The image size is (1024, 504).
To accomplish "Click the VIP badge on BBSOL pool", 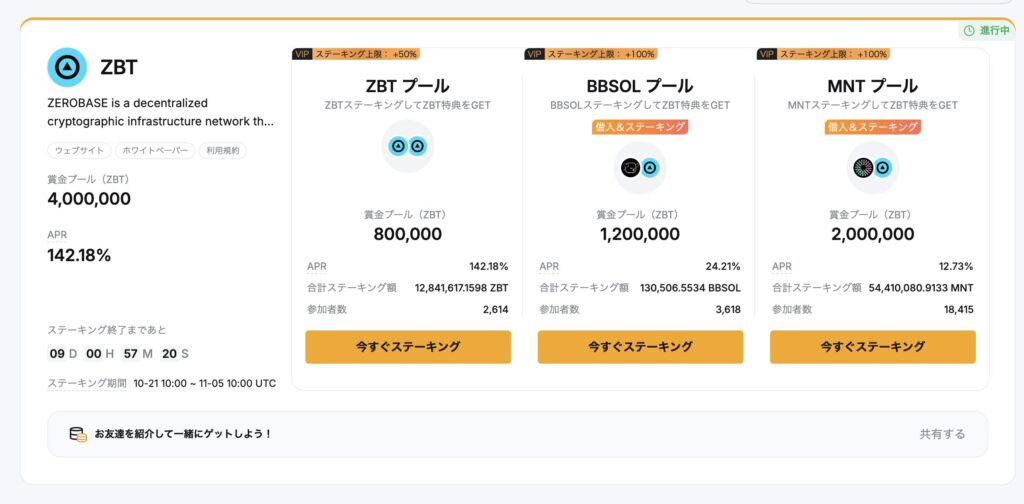I will pyautogui.click(x=535, y=54).
